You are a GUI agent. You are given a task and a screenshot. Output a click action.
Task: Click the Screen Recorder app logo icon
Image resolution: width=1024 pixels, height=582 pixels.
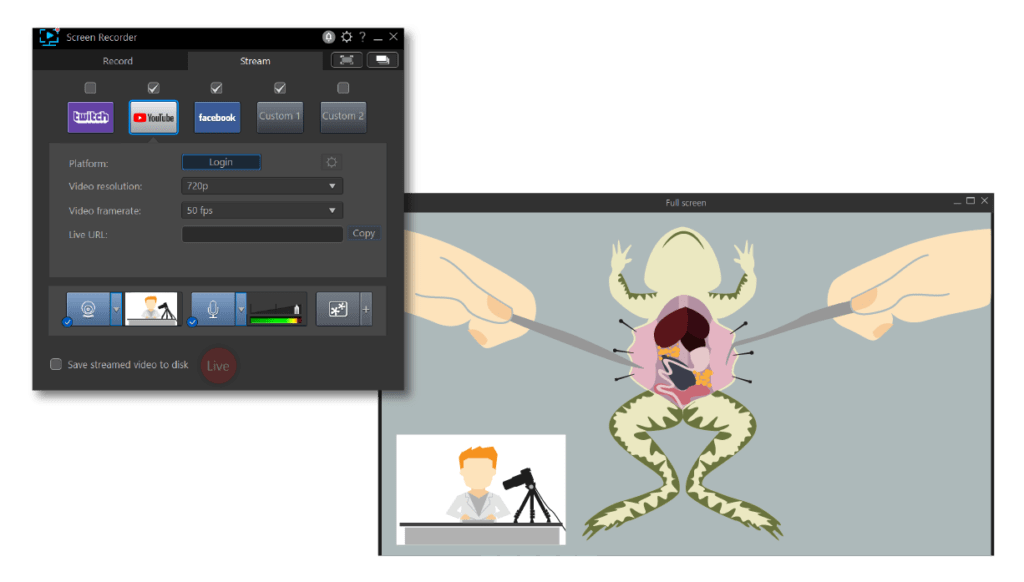[x=49, y=37]
